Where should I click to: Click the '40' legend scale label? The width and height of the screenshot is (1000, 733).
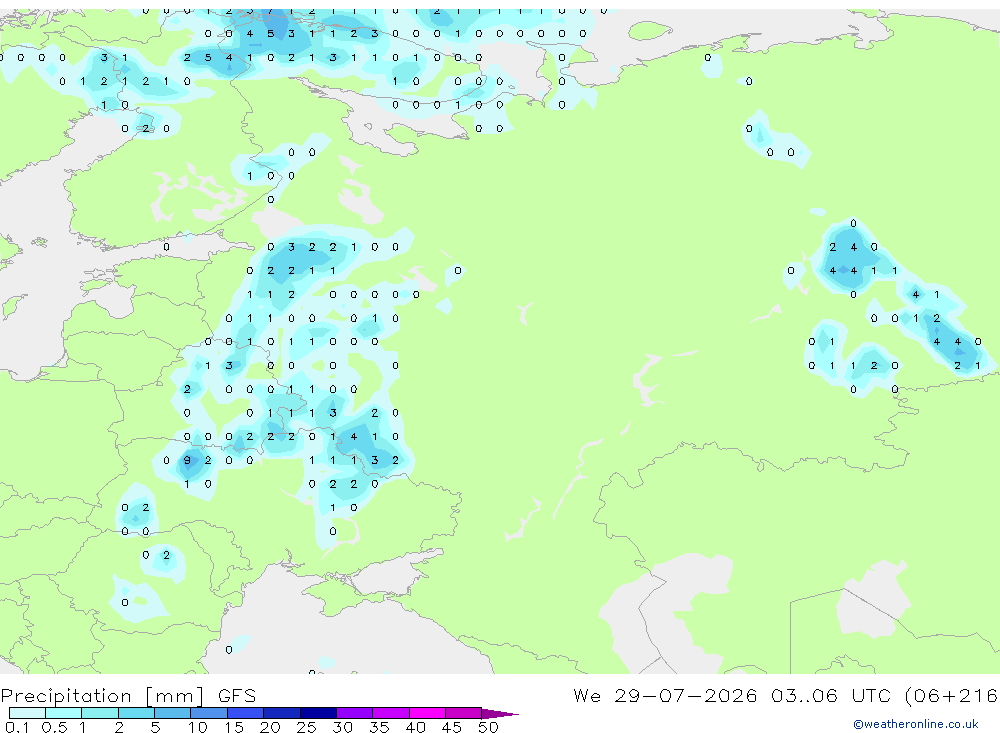pos(415,727)
